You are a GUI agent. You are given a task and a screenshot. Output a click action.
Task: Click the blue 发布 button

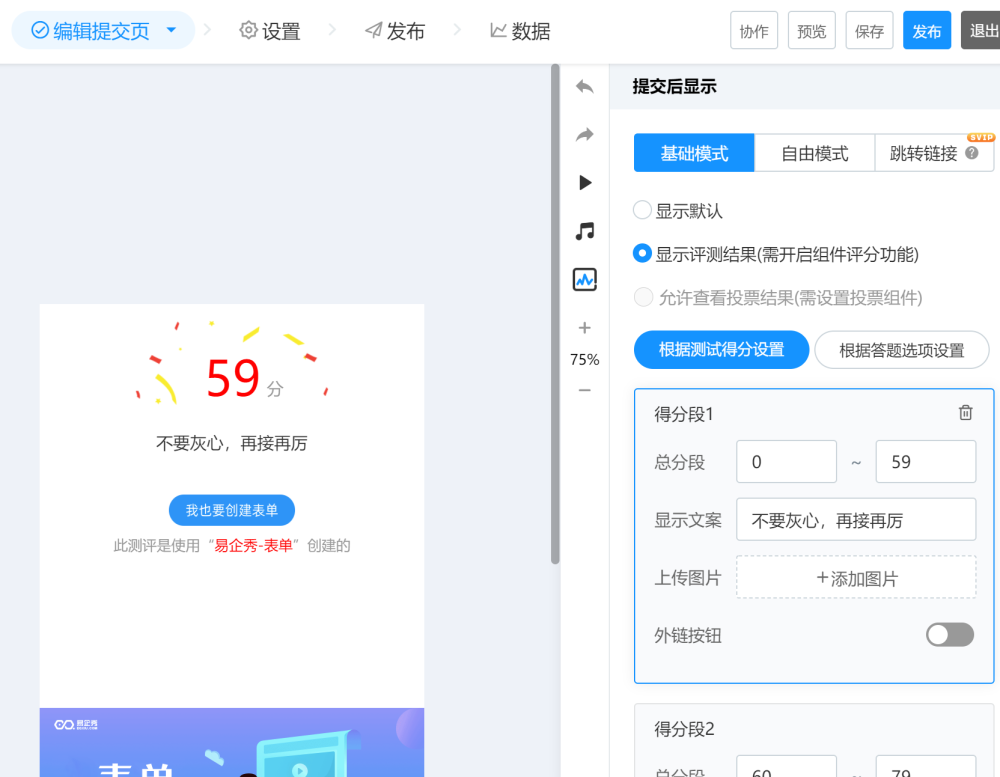(x=926, y=31)
